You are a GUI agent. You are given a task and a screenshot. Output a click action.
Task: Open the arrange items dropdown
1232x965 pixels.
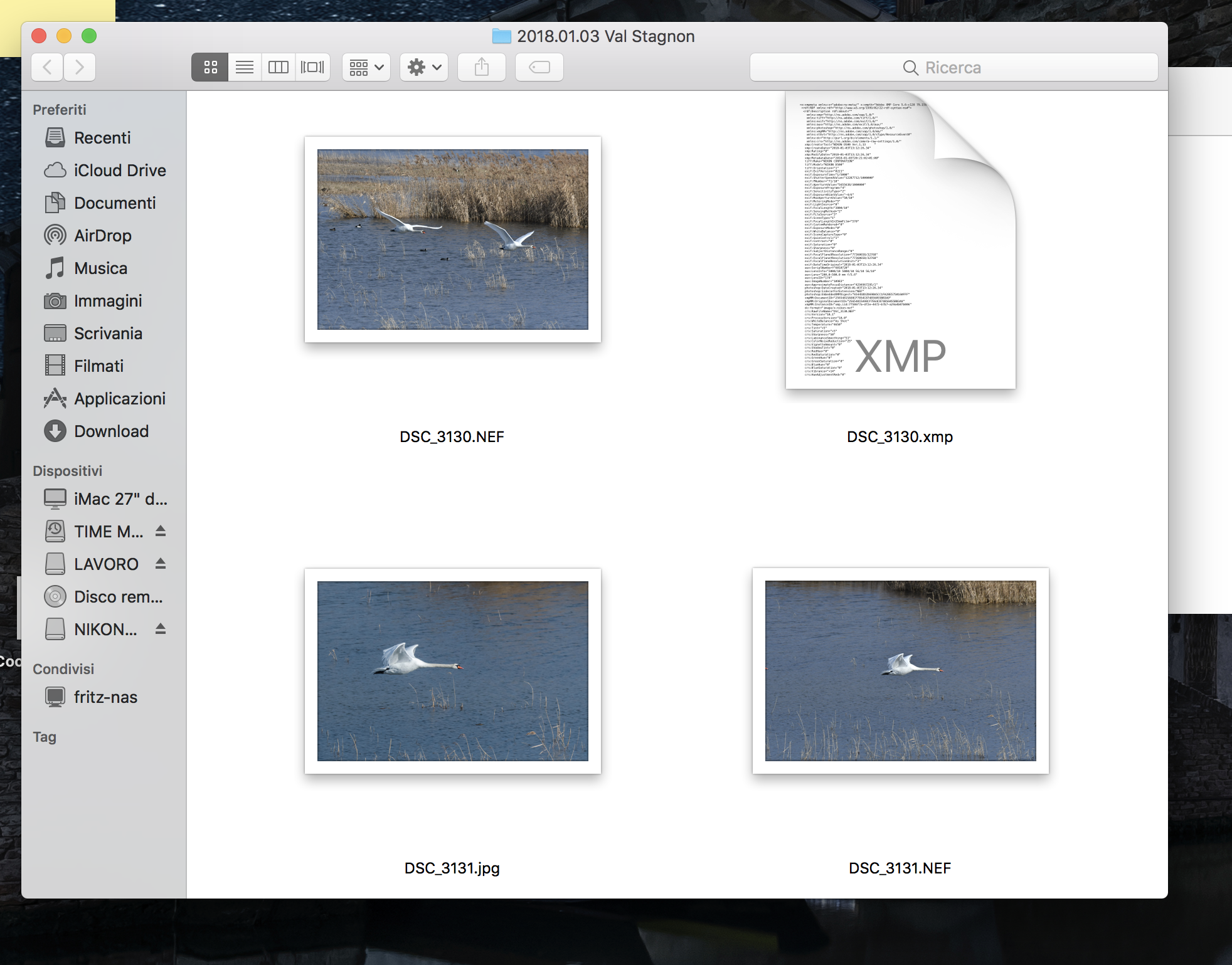point(366,67)
